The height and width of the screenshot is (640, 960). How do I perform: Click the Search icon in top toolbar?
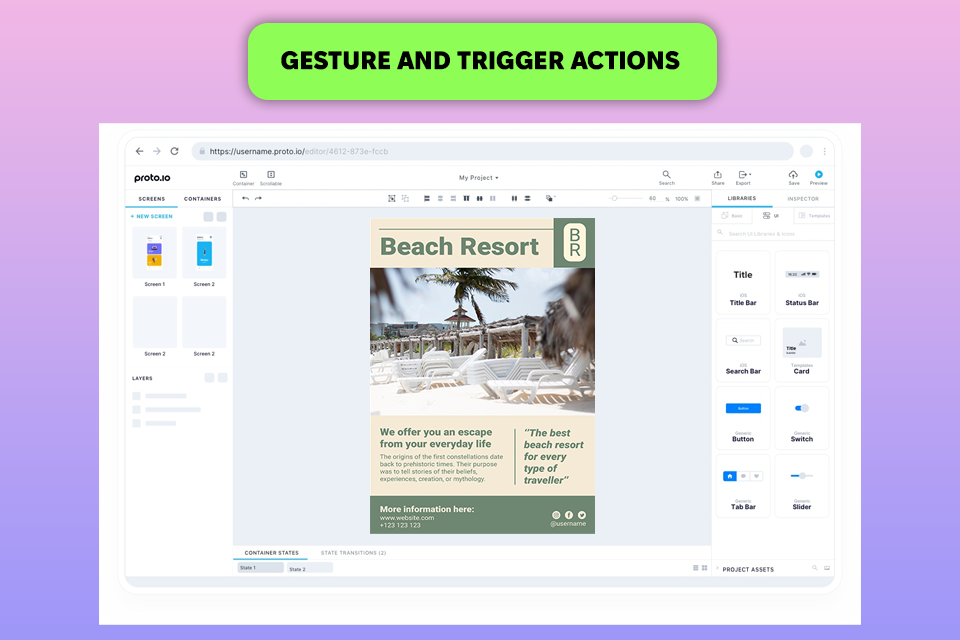coord(667,178)
